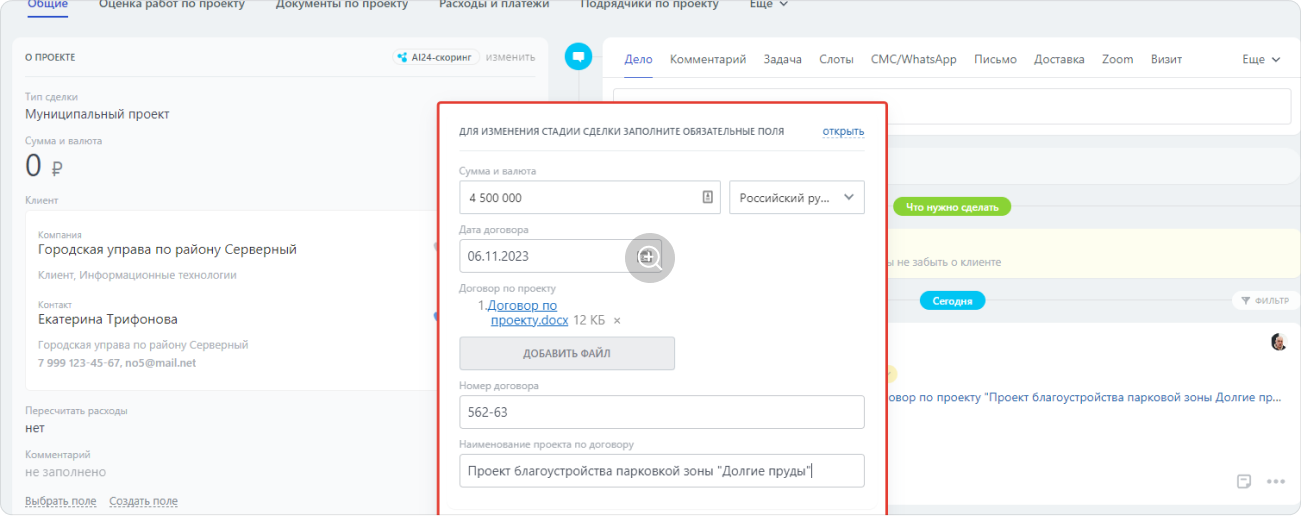The image size is (1301, 516).
Task: Click the calculator icon in the amount field
Action: (707, 198)
